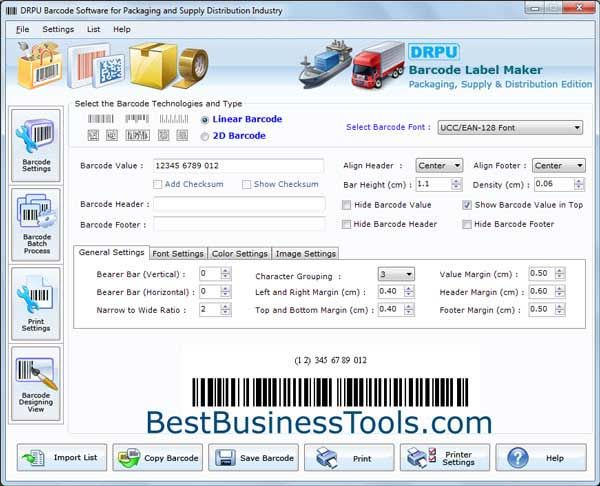Enable Add Checksum checkbox
The width and height of the screenshot is (600, 486).
point(157,184)
